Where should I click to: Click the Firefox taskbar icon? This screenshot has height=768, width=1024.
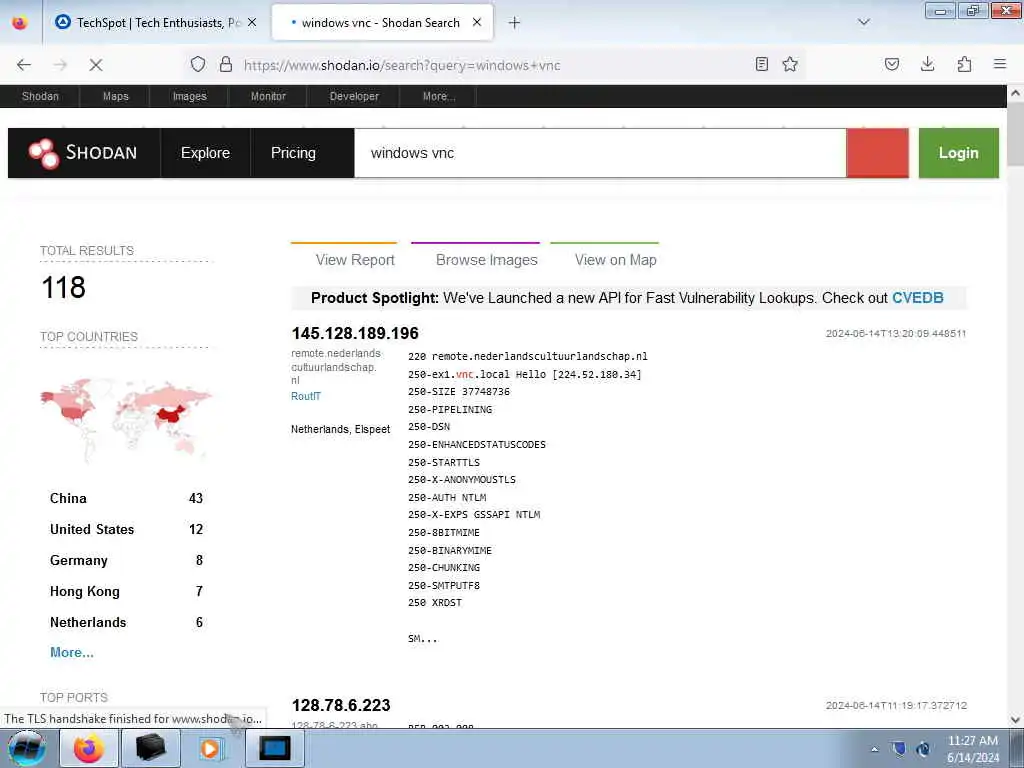88,749
